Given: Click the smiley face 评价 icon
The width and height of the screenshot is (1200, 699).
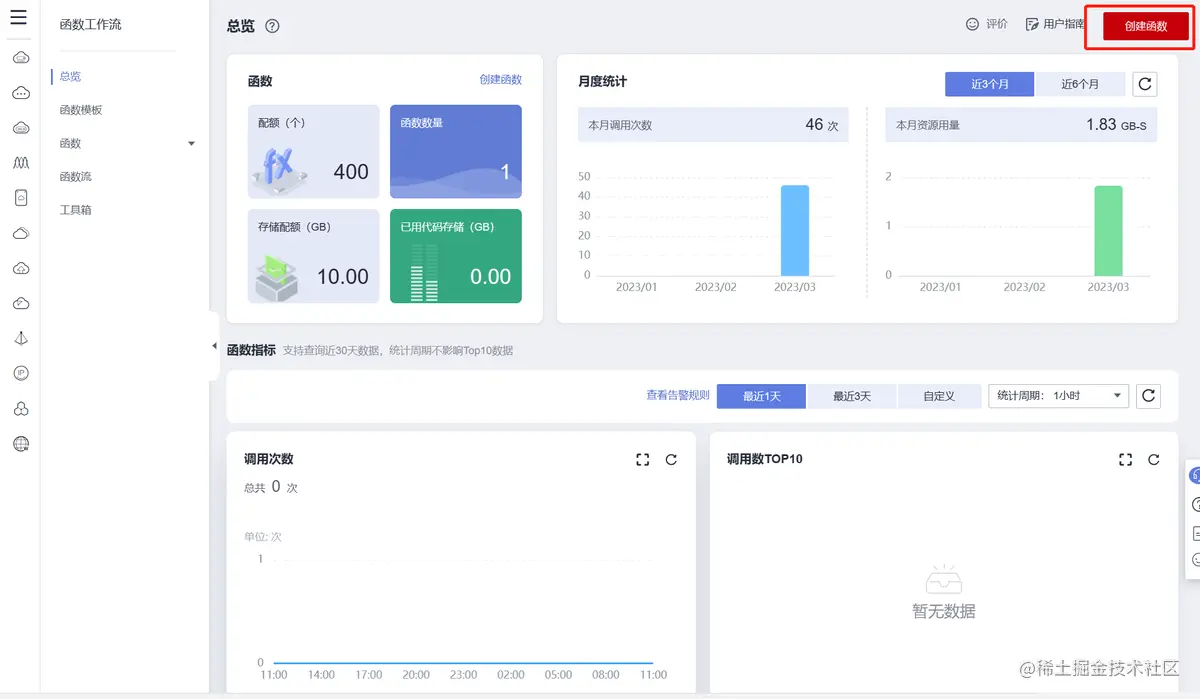Looking at the screenshot, I should tap(972, 24).
